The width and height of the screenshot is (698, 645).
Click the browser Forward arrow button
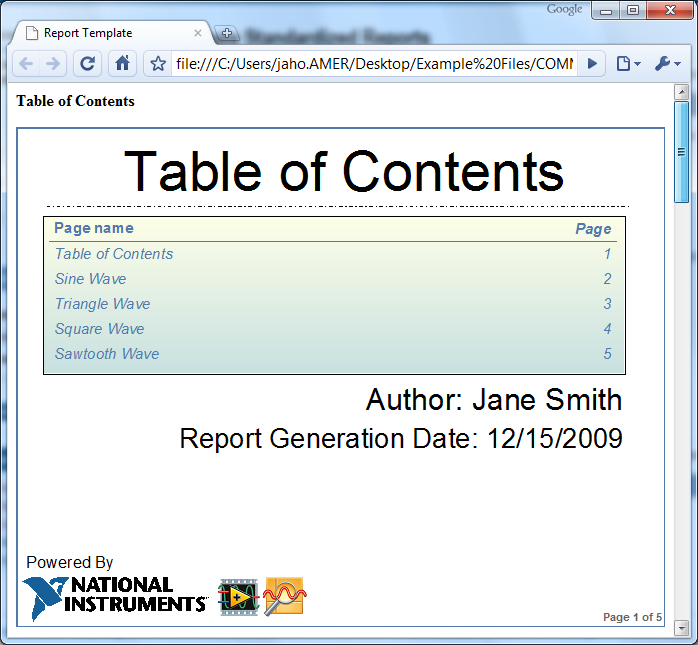53,63
